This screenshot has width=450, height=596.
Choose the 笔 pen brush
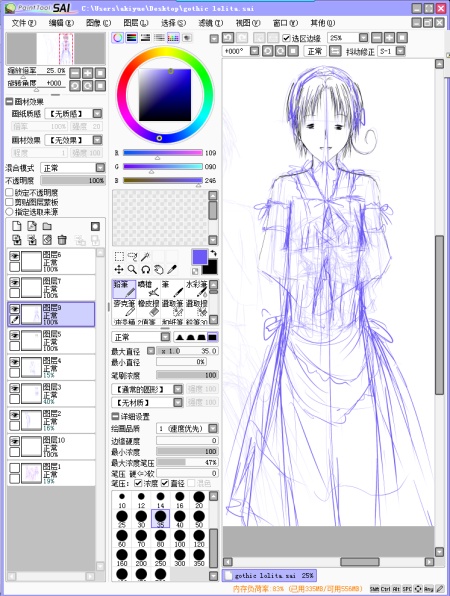(172, 289)
